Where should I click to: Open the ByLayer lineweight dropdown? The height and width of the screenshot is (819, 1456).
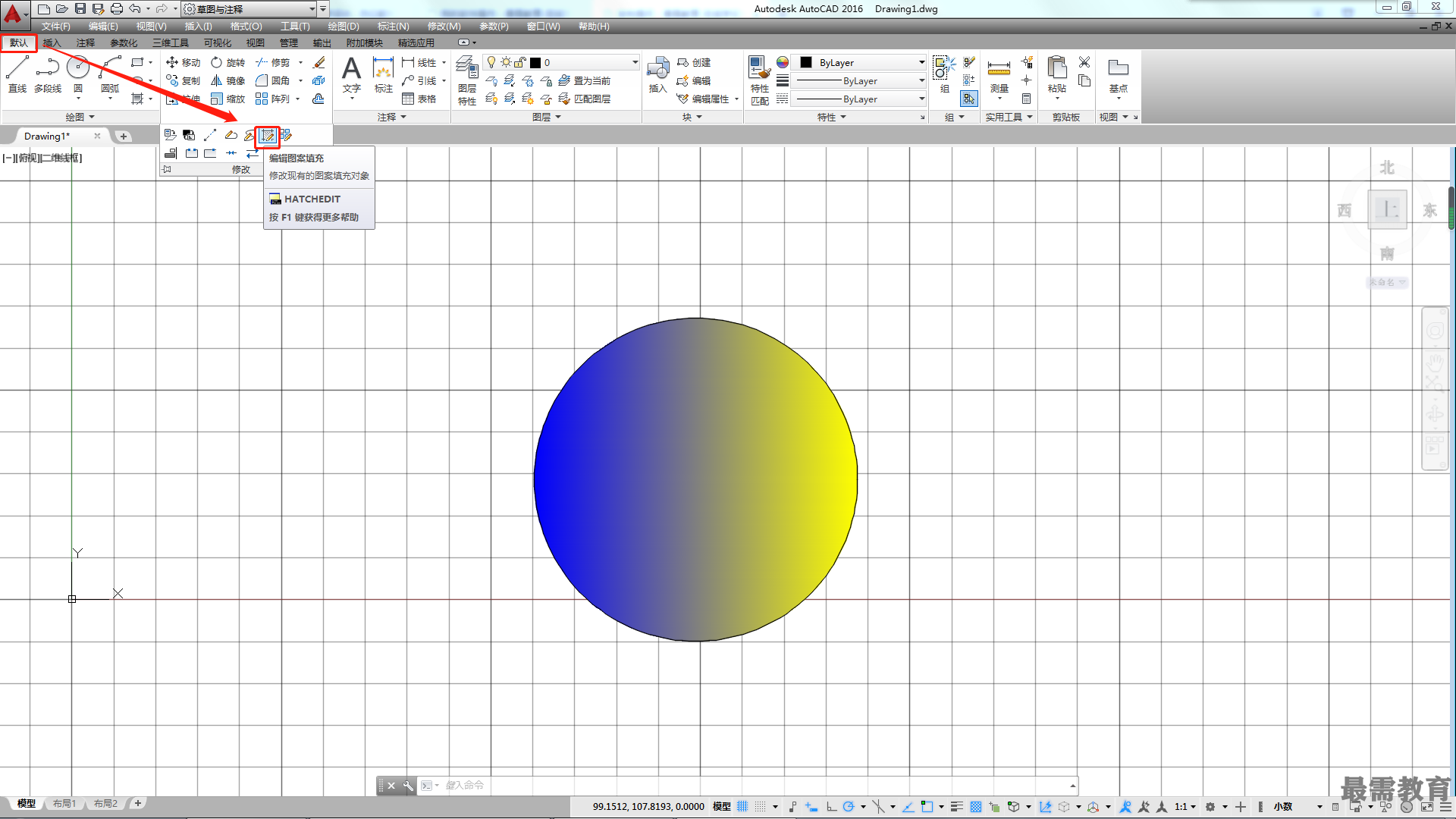tap(860, 80)
